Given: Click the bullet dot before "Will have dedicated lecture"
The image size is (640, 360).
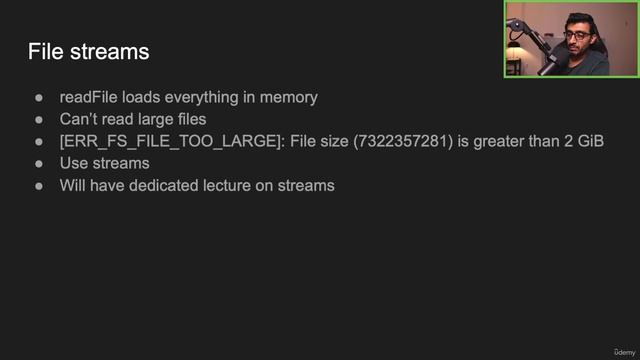Looking at the screenshot, I should coord(39,186).
